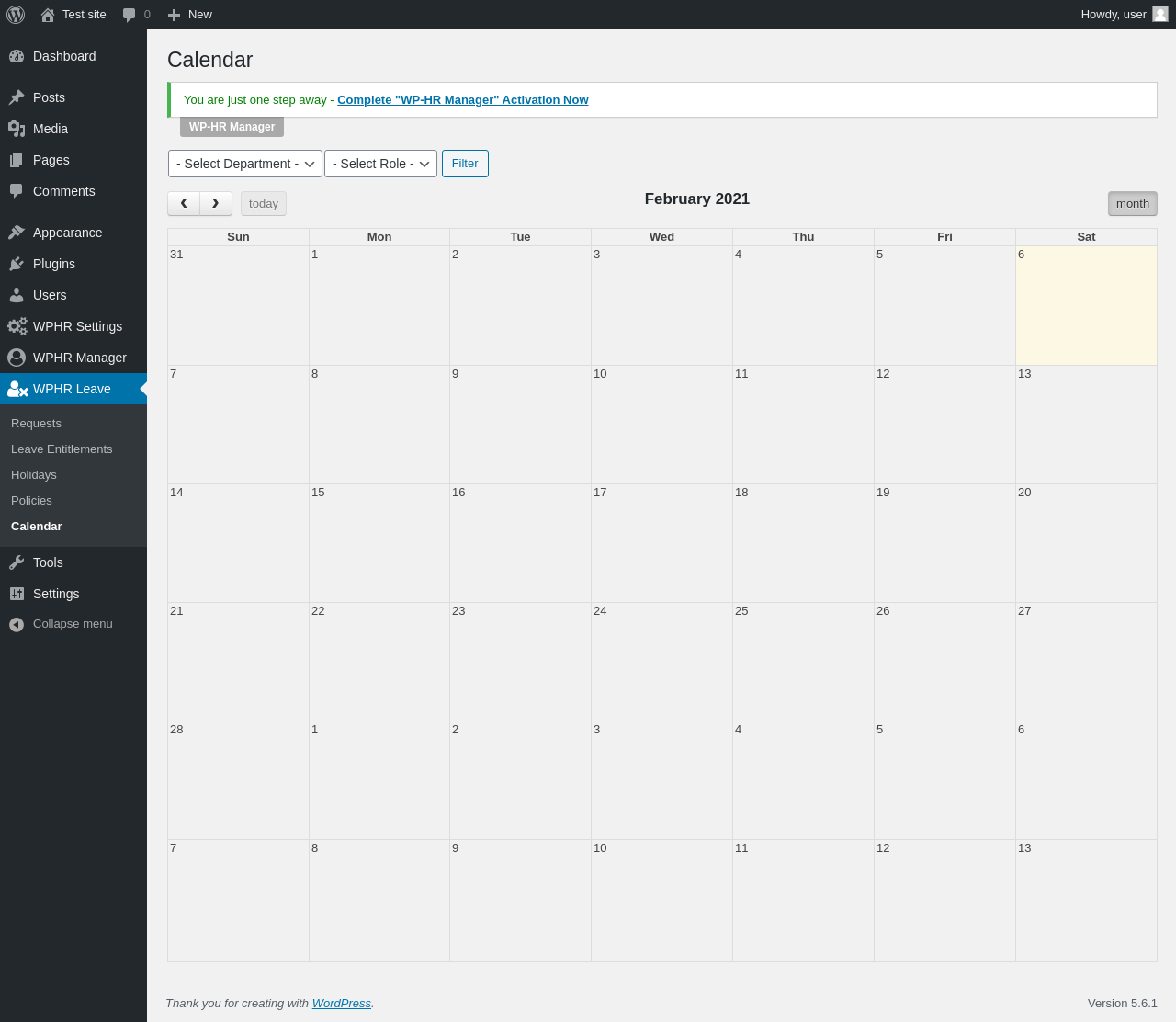This screenshot has height=1022, width=1176.
Task: Open the Holidays submenu item
Action: pyautogui.click(x=34, y=475)
